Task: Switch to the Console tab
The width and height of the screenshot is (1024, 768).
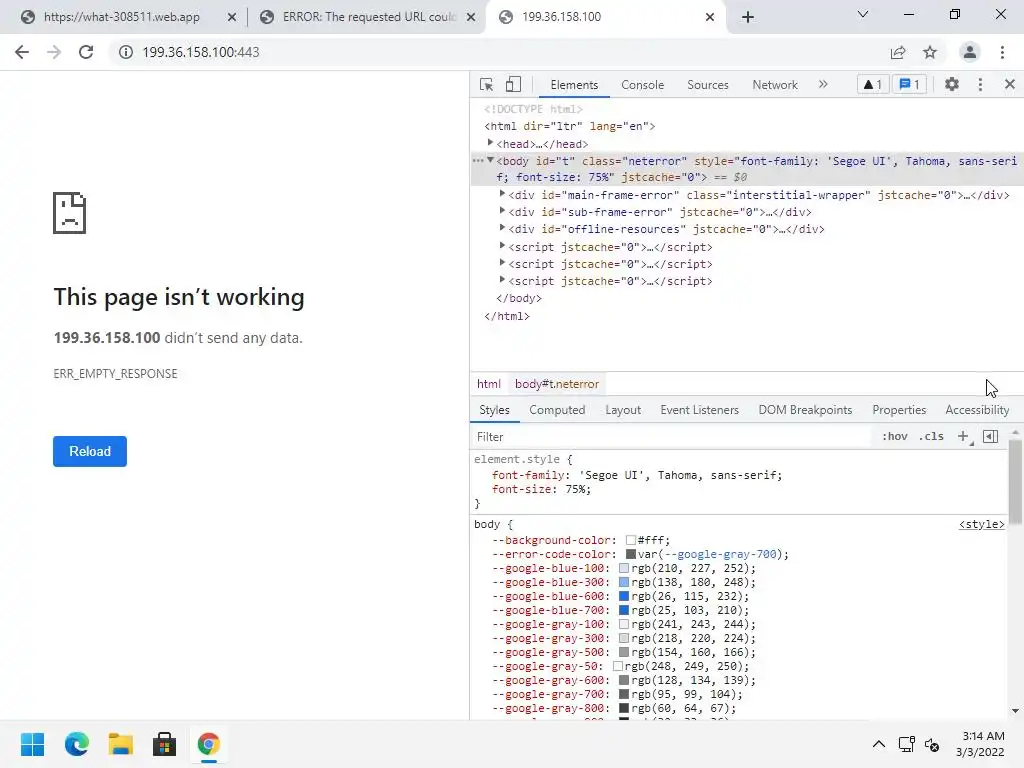Action: tap(643, 85)
